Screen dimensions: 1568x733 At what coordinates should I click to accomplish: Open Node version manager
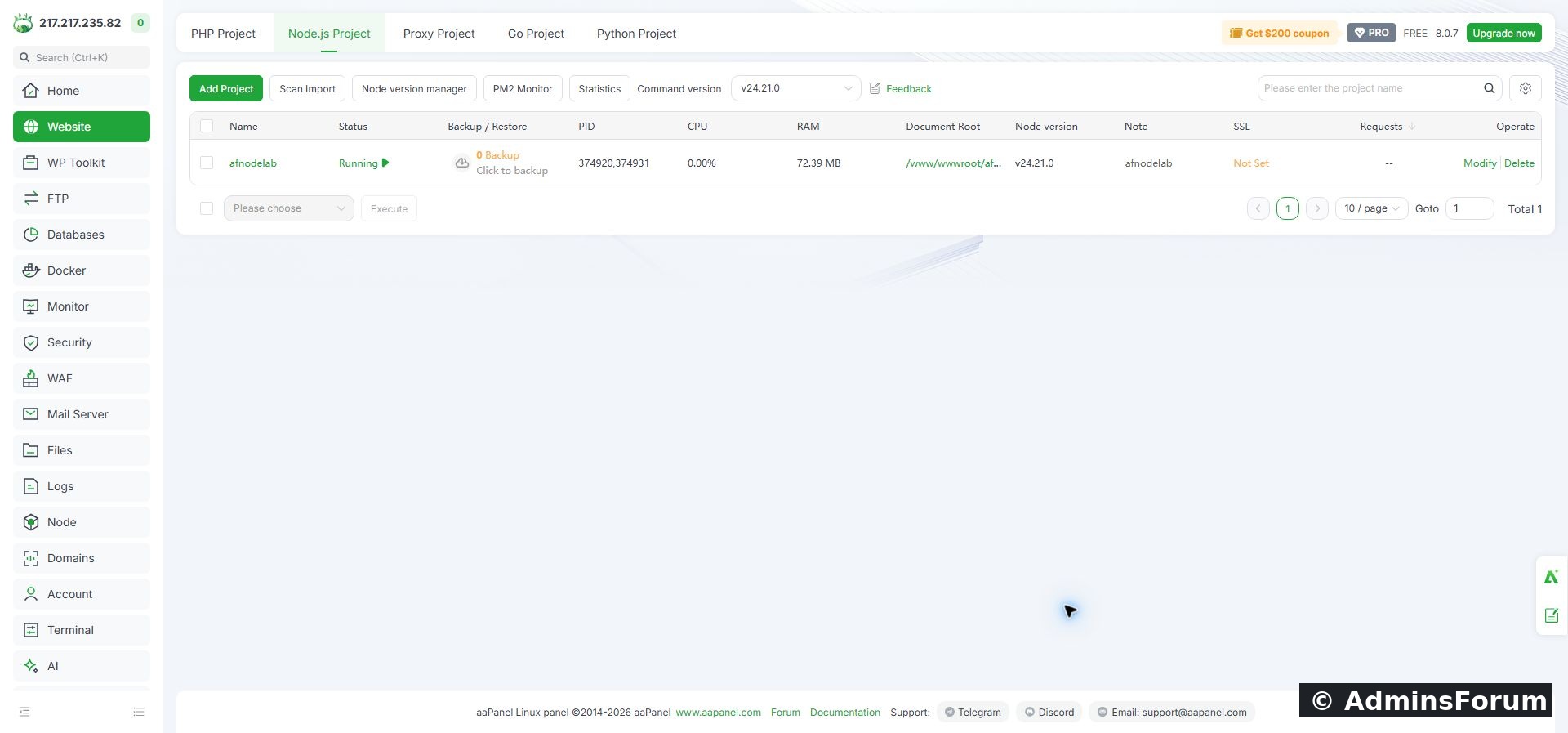[x=414, y=88]
